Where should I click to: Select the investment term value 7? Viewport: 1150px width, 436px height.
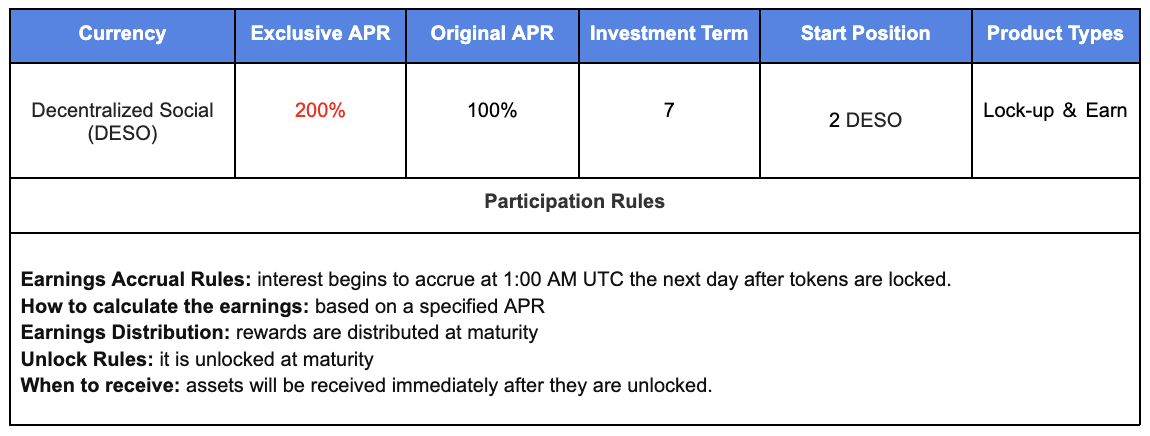pyautogui.click(x=669, y=110)
